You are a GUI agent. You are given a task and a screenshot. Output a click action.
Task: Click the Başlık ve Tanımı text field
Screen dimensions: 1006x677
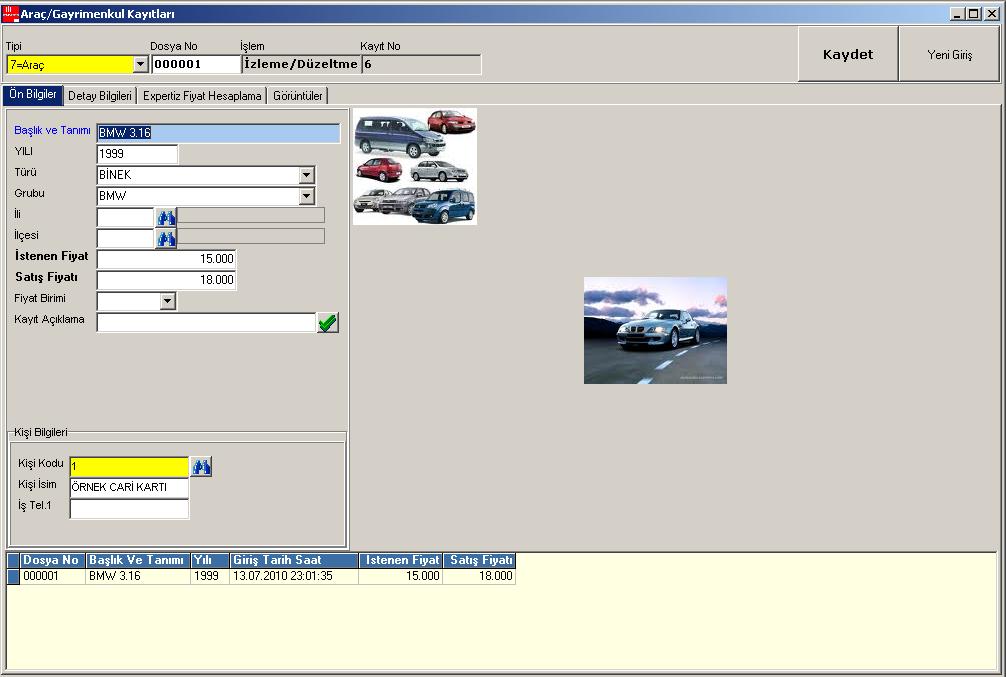point(218,133)
